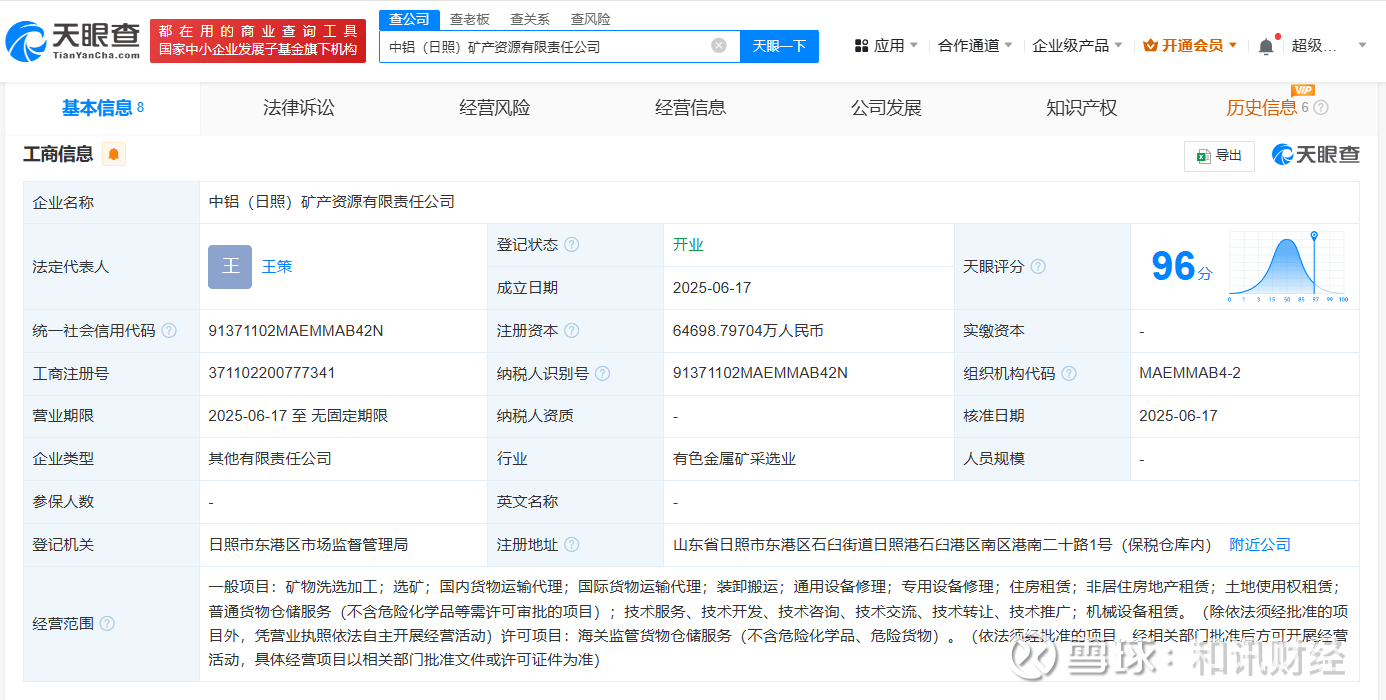The height and width of the screenshot is (700, 1386).
Task: Expand the 应用 dropdown menu
Action: click(886, 46)
